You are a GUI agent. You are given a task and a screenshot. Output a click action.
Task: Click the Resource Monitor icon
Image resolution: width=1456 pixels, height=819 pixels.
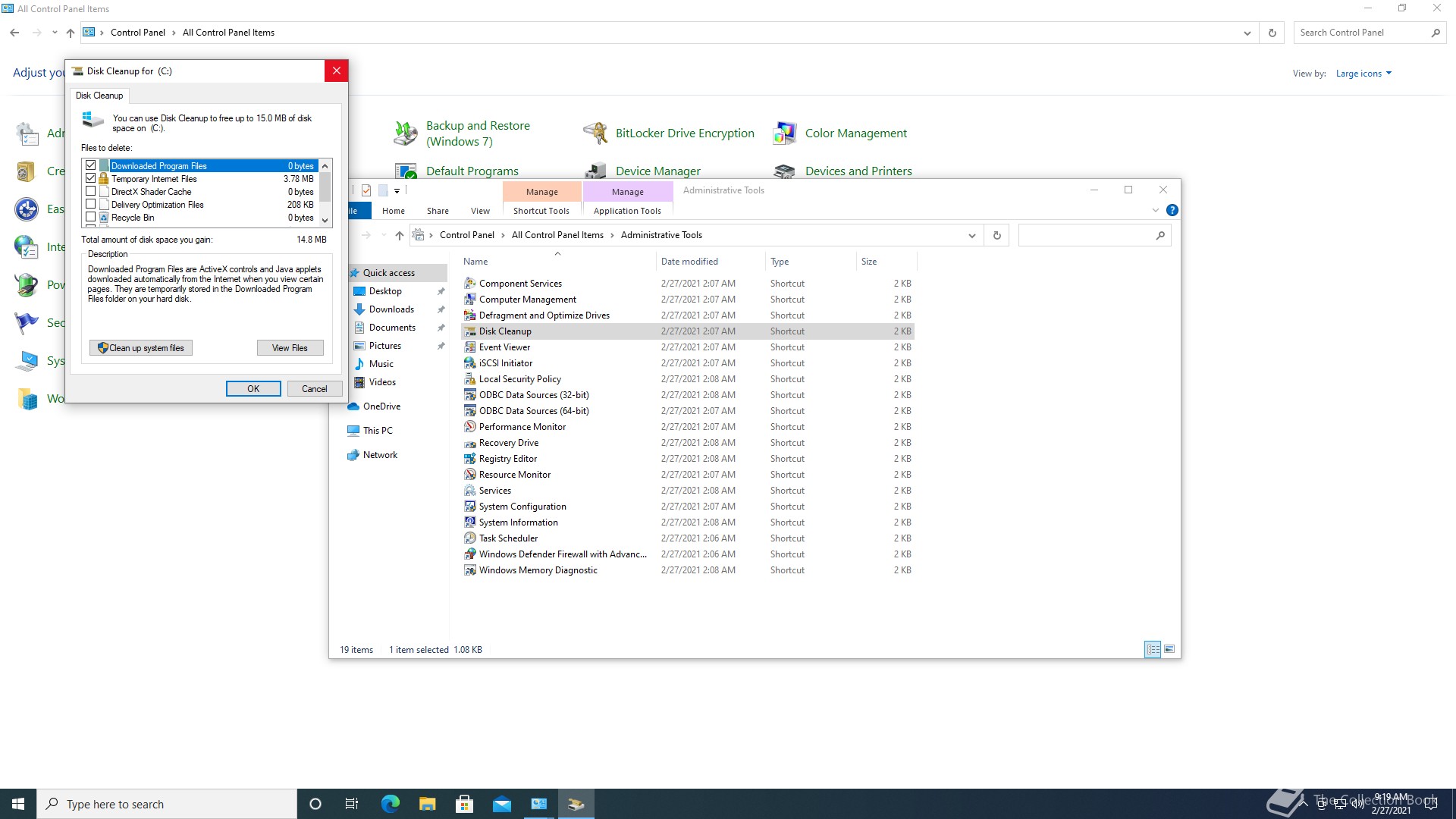point(470,474)
